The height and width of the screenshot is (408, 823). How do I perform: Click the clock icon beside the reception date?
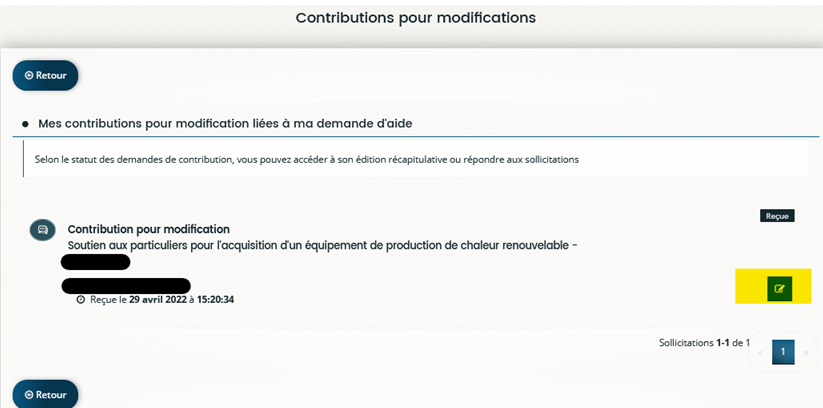coord(80,300)
